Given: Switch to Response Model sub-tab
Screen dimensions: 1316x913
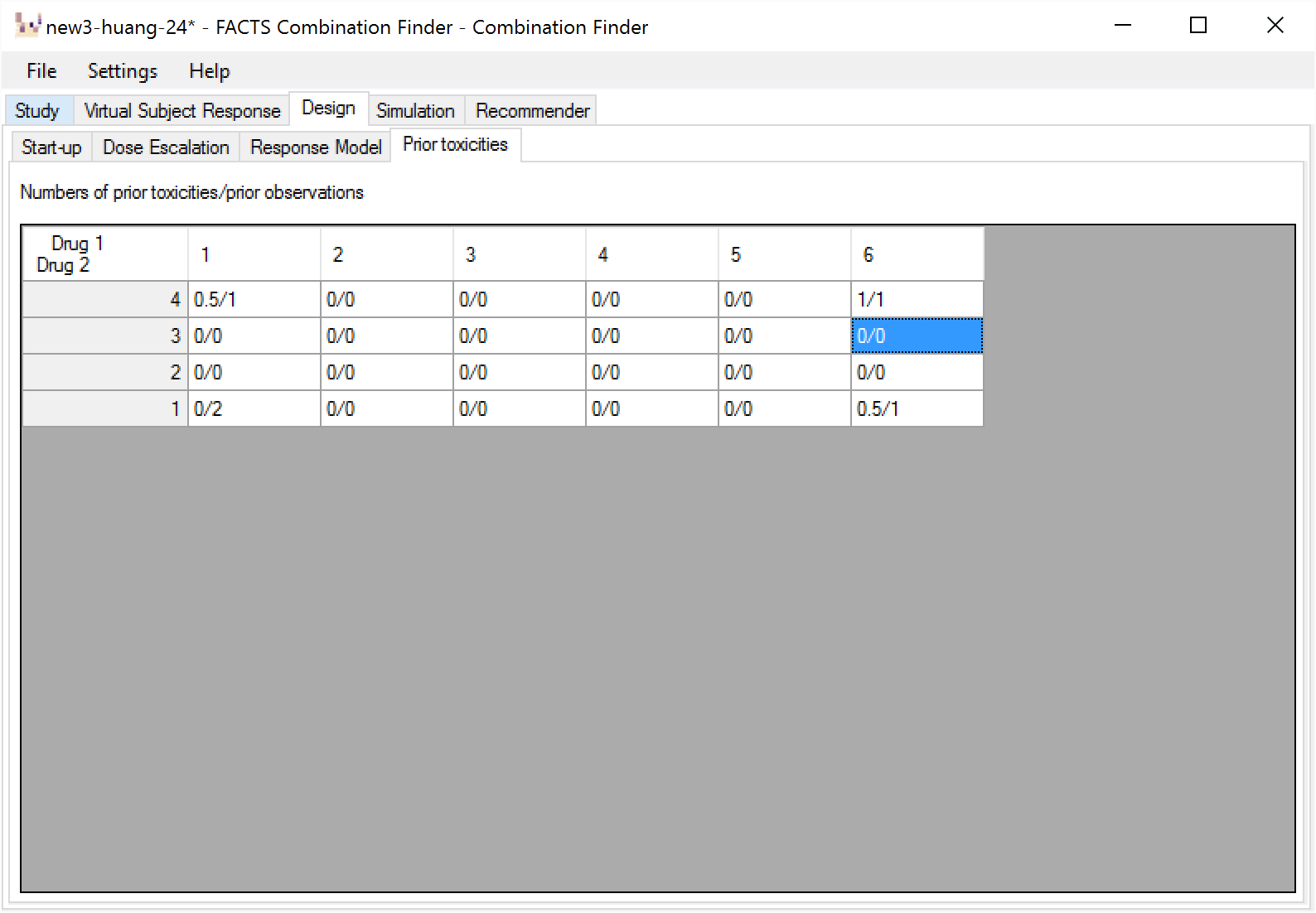Looking at the screenshot, I should pyautogui.click(x=316, y=147).
